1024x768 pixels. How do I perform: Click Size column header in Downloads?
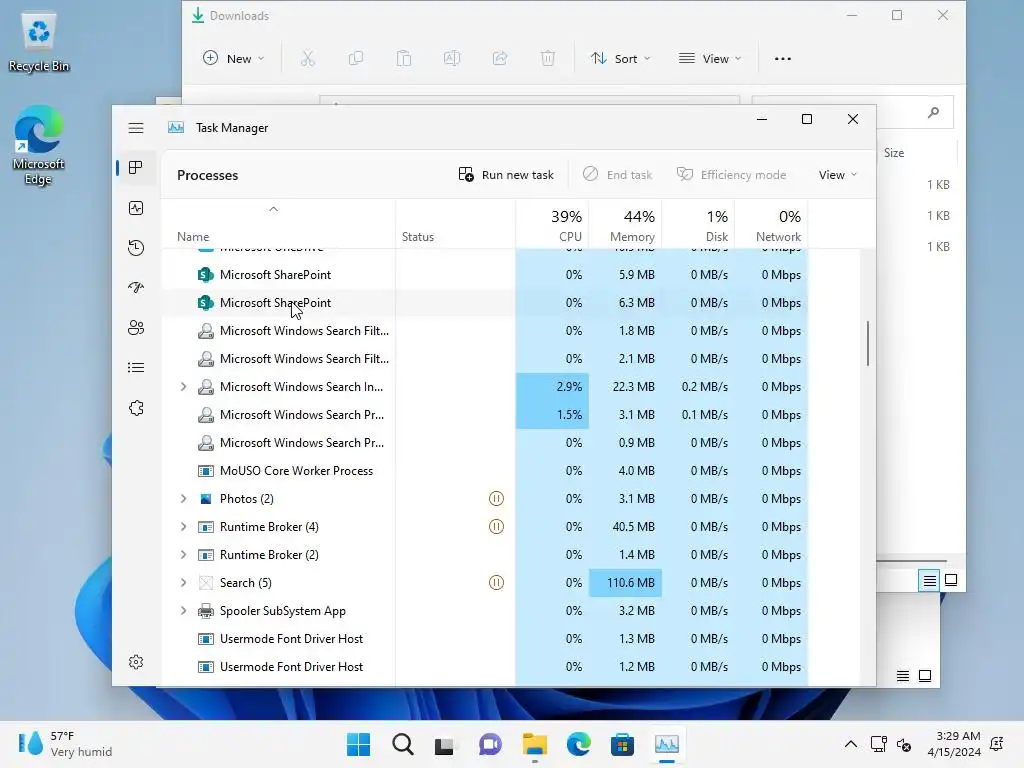pos(894,153)
